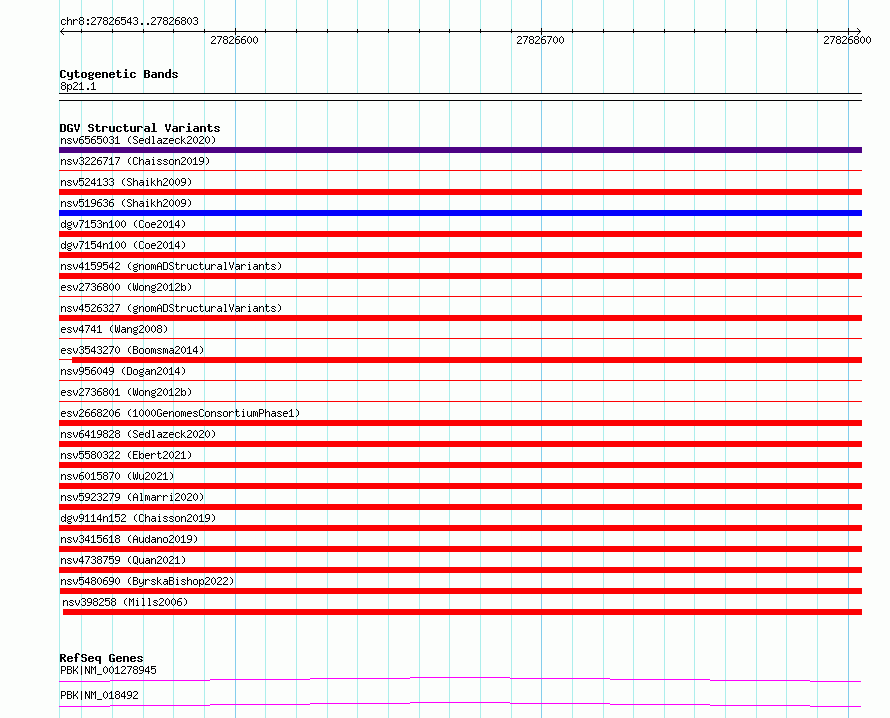Open gene PBK|NM_018492 label
890x718 pixels.
click(99, 695)
